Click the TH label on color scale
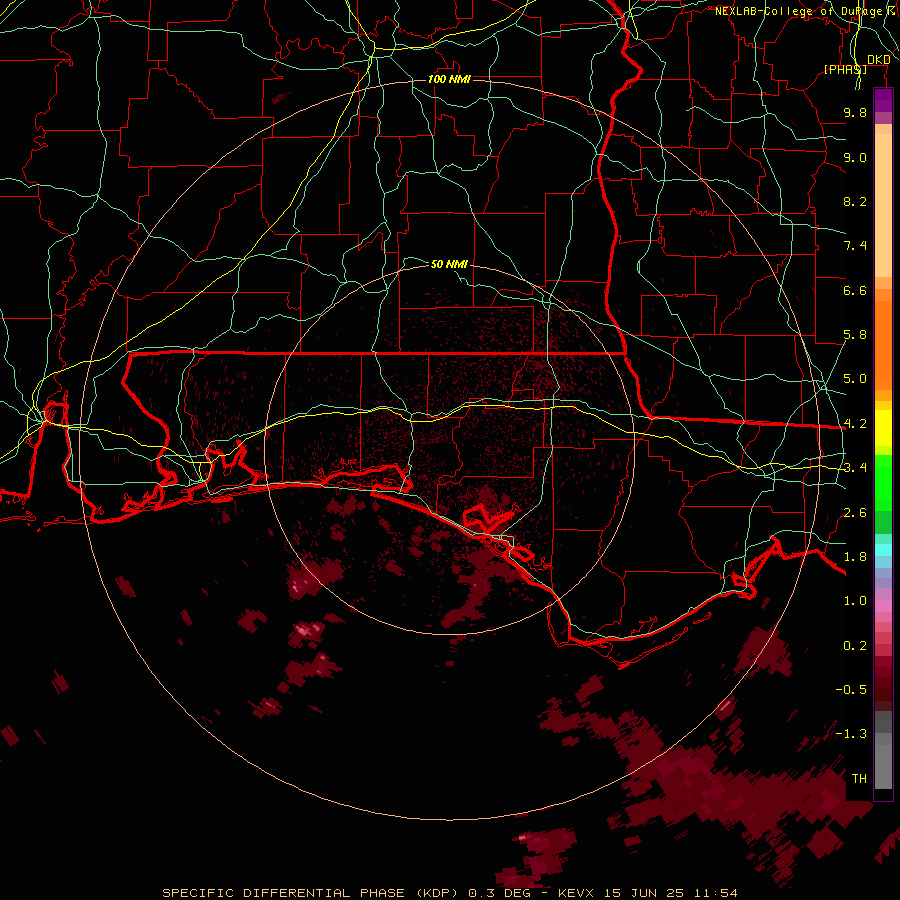This screenshot has height=900, width=900. pos(859,779)
